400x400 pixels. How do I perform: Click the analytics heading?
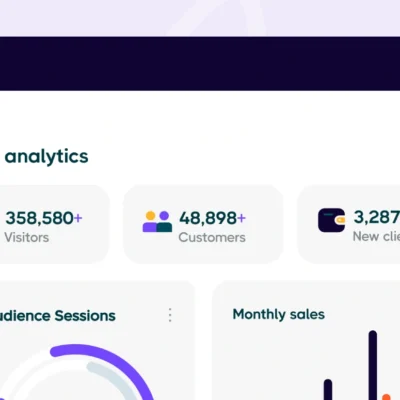pyautogui.click(x=46, y=157)
